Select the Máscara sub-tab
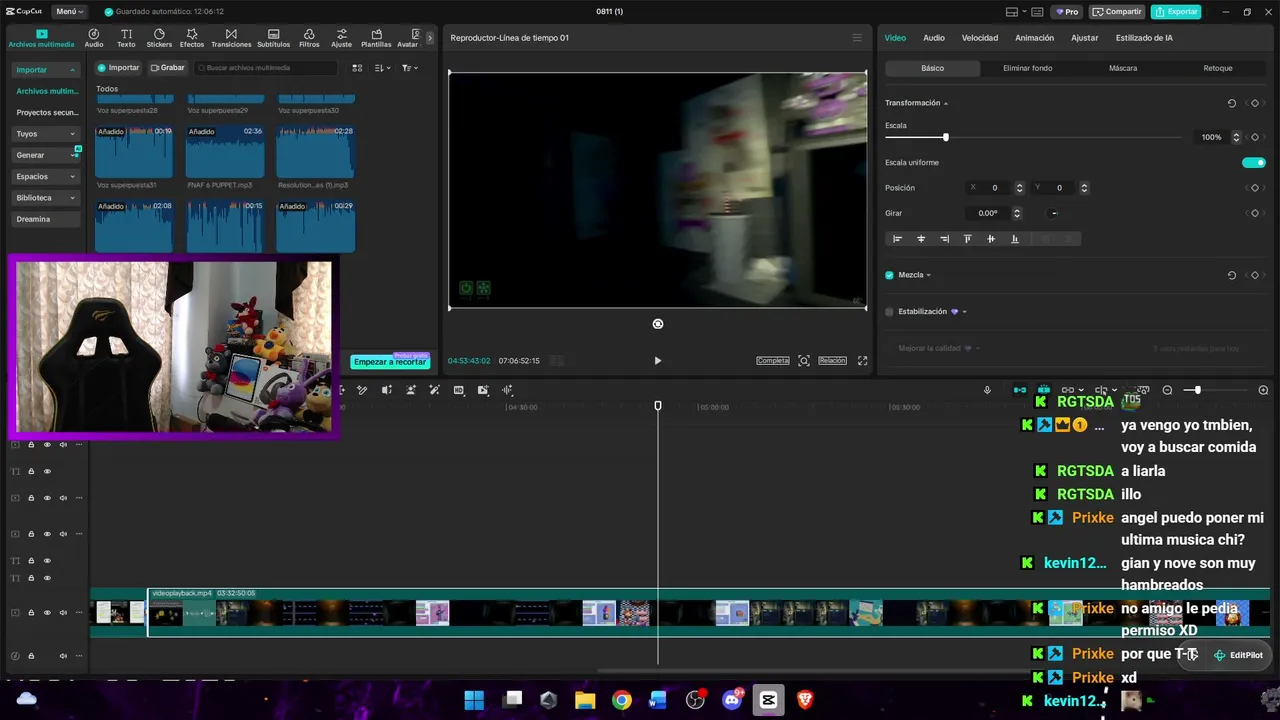 (x=1123, y=68)
